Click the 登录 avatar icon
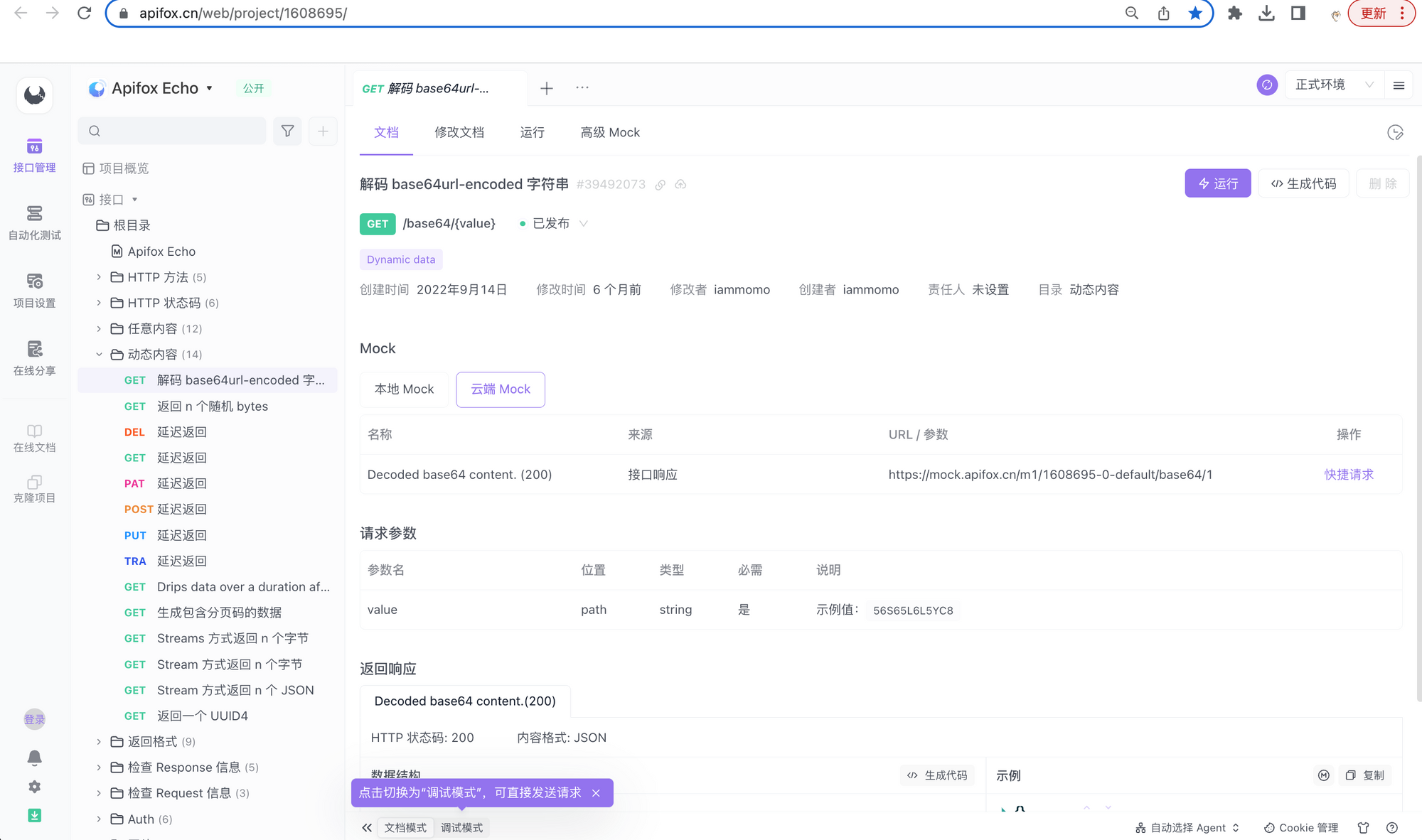 [34, 719]
